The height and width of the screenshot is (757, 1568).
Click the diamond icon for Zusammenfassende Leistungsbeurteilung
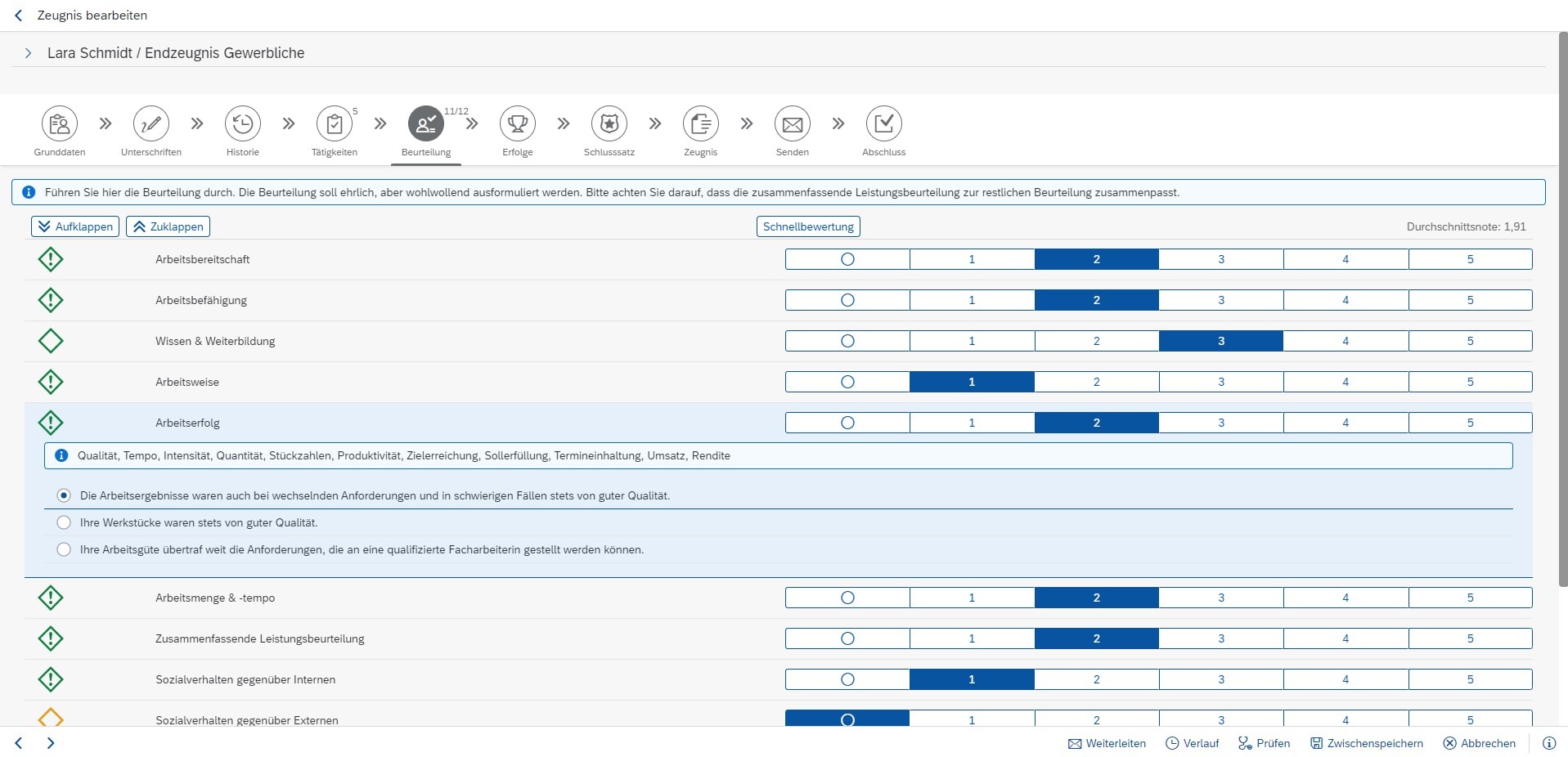point(51,638)
